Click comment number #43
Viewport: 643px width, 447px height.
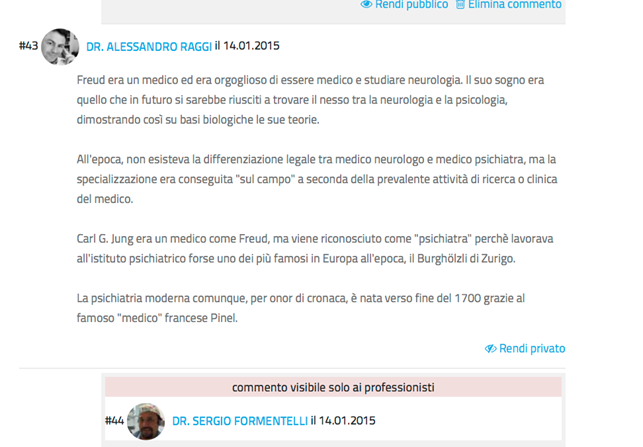tap(28, 46)
